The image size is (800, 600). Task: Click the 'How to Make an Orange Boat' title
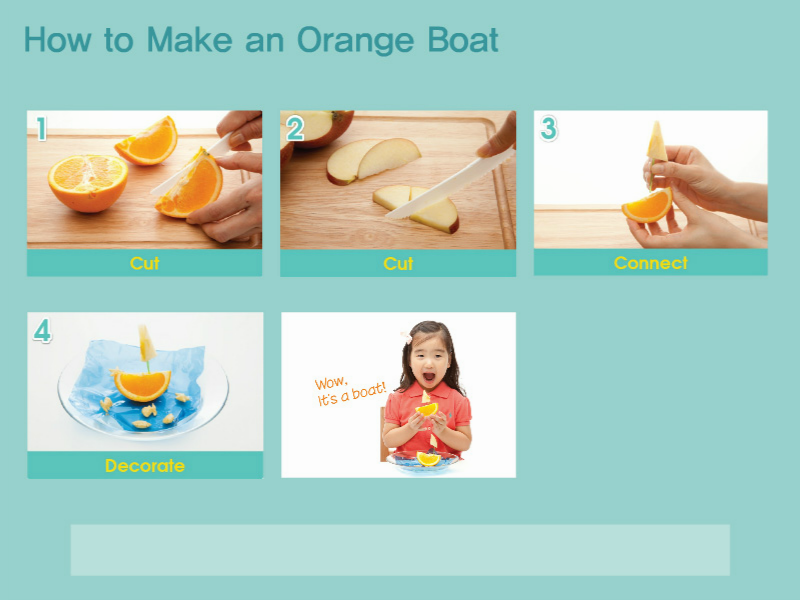point(261,40)
